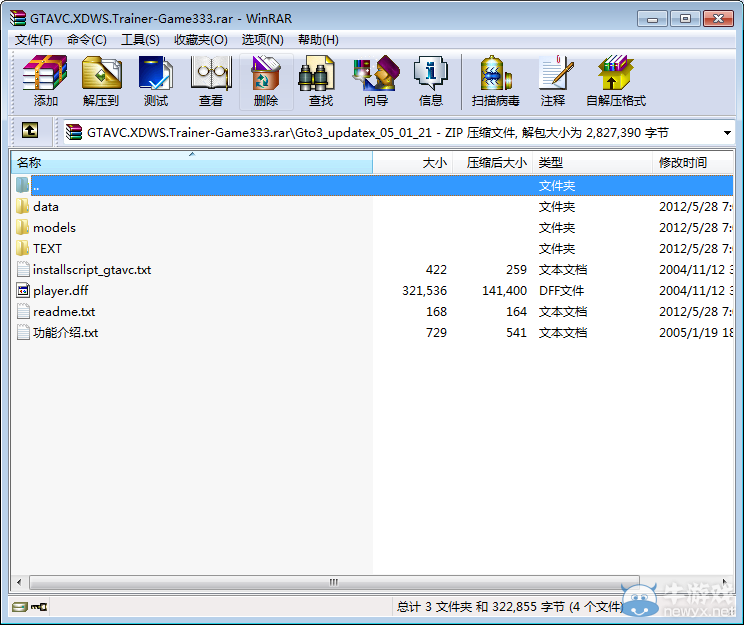Click the data folder name
The width and height of the screenshot is (744, 625).
[x=46, y=207]
